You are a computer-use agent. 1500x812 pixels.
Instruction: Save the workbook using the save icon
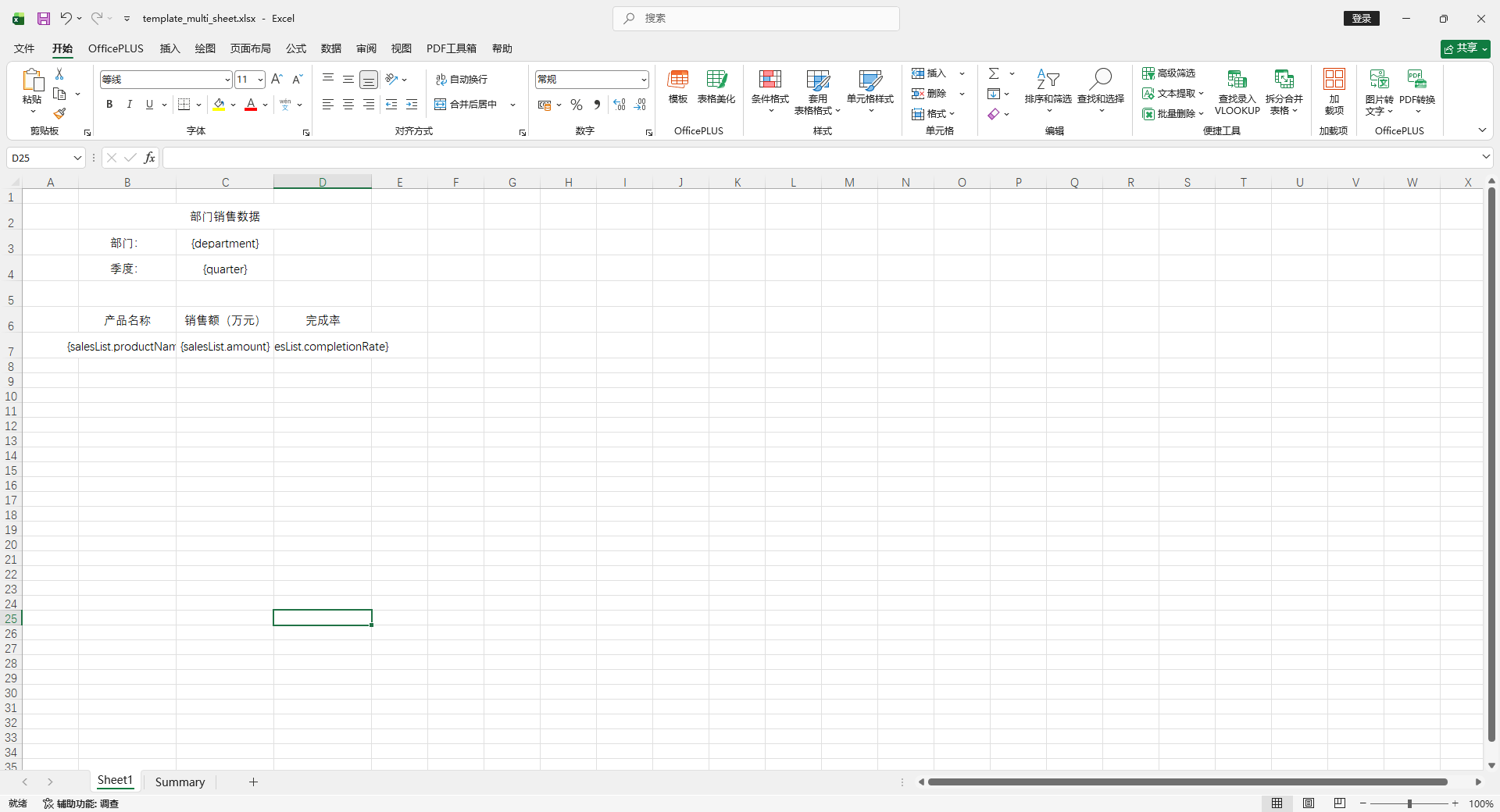(x=44, y=18)
